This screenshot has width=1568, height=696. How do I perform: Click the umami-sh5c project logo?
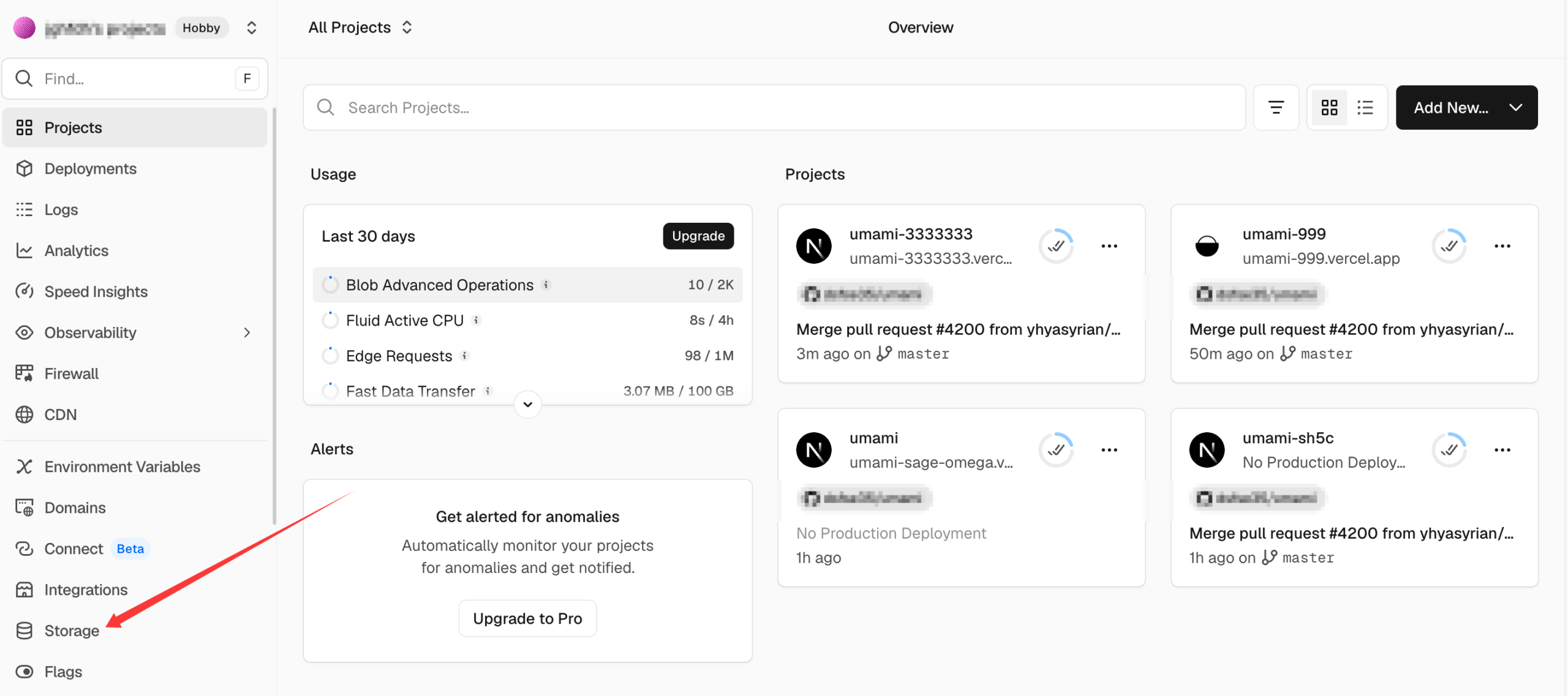coord(1207,450)
